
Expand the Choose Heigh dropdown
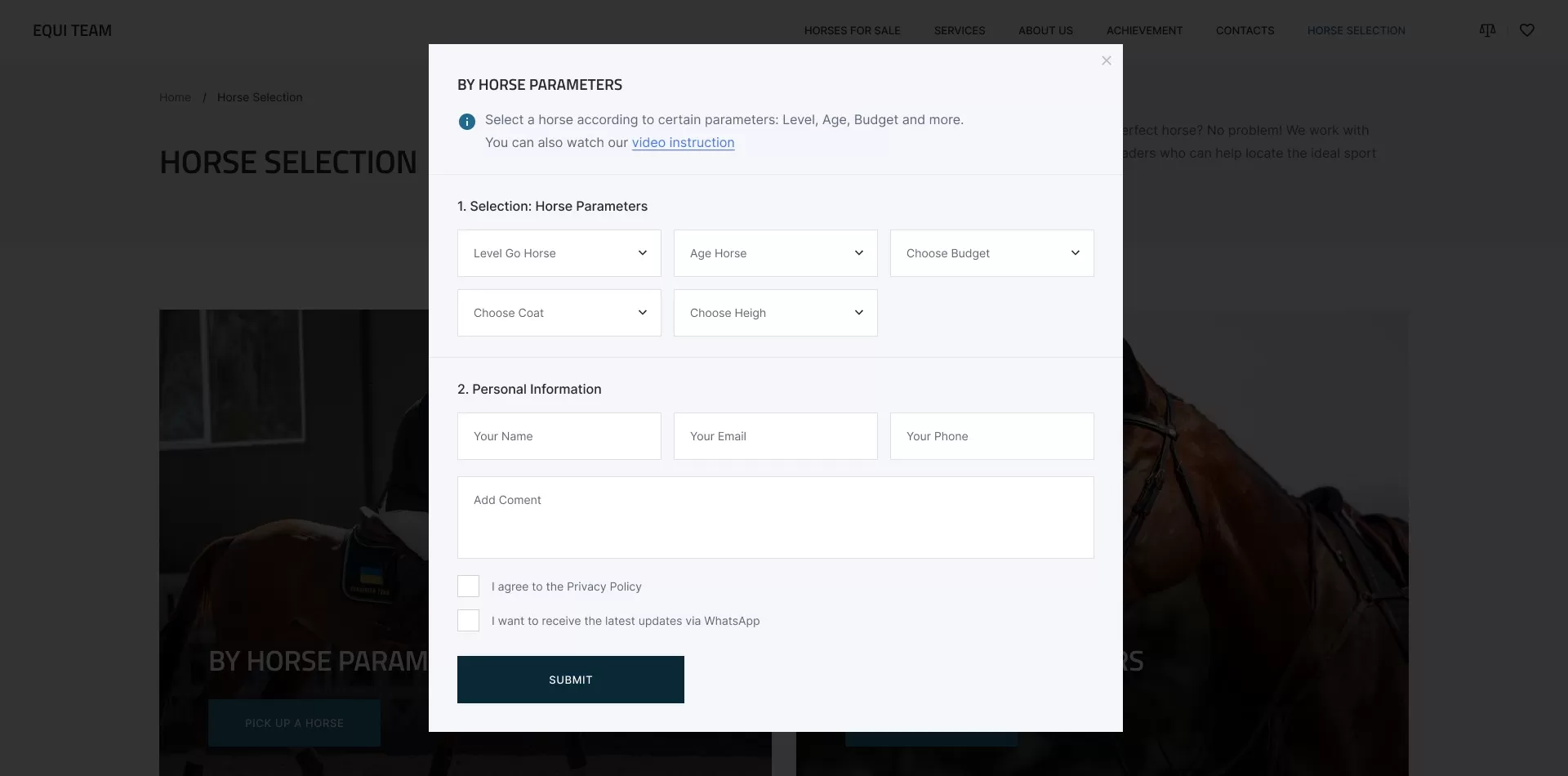pos(776,313)
